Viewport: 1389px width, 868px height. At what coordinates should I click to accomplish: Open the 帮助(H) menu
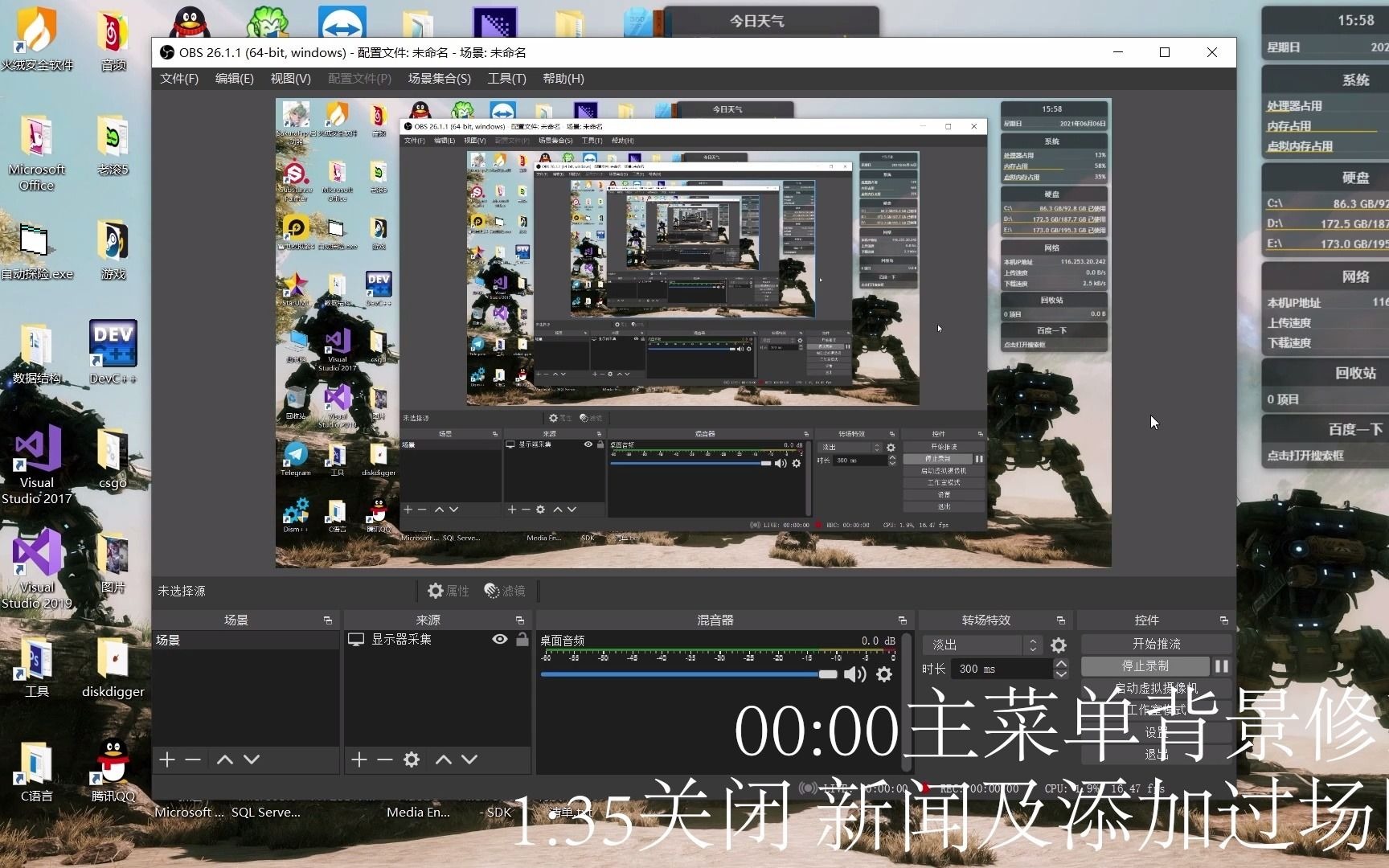tap(563, 79)
